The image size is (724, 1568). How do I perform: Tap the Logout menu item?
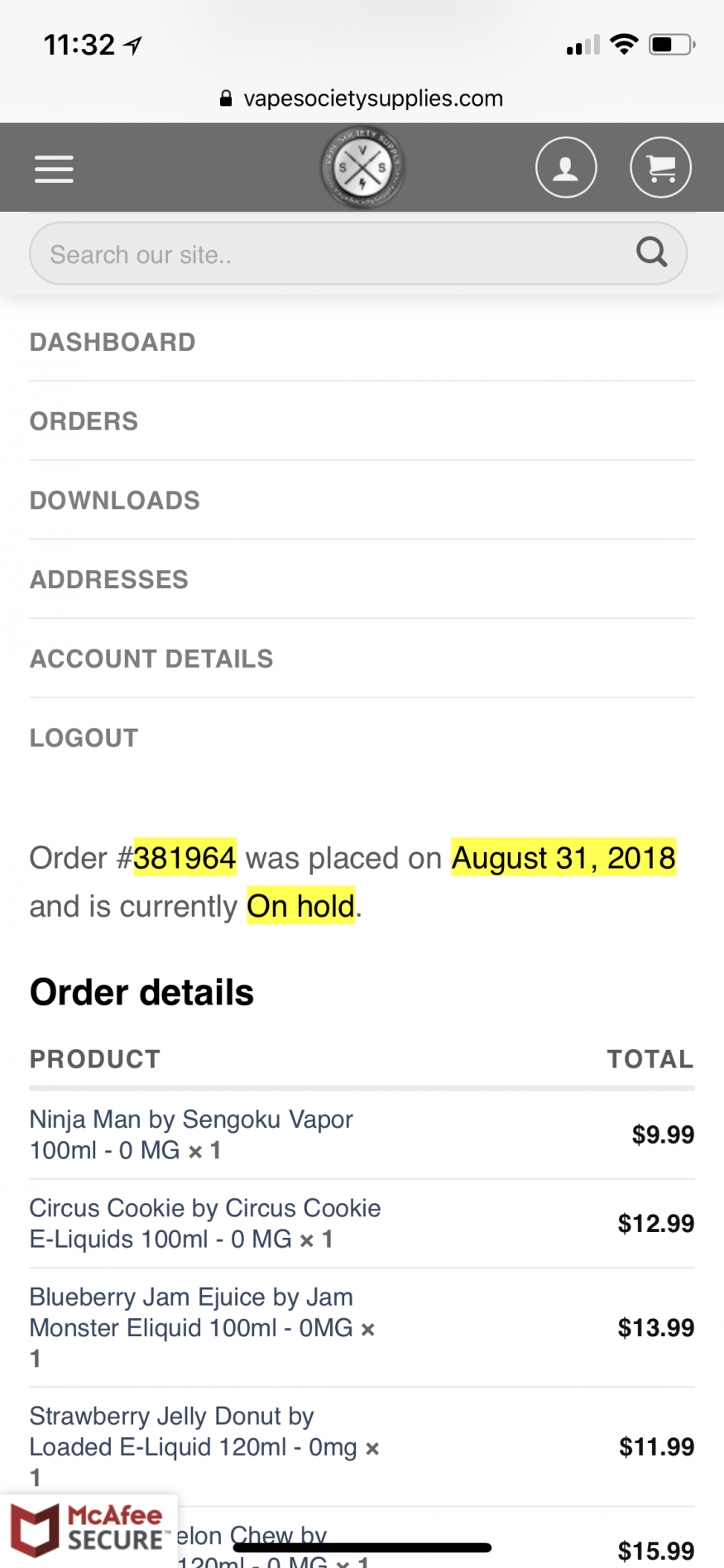click(x=84, y=738)
